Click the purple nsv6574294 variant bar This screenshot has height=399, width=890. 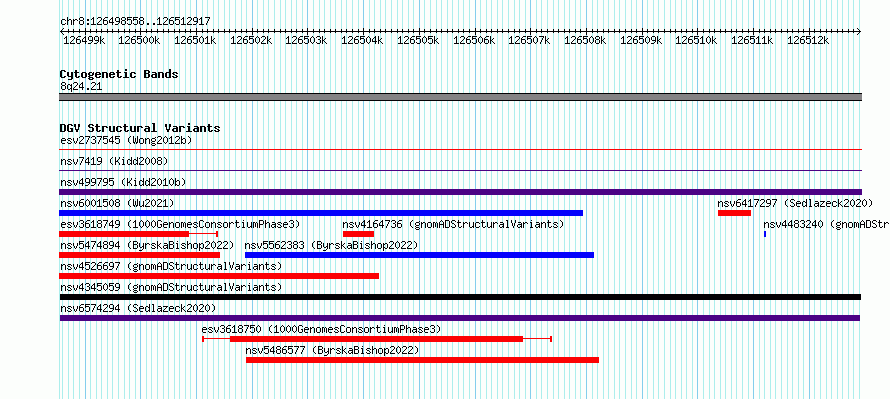pyautogui.click(x=460, y=318)
